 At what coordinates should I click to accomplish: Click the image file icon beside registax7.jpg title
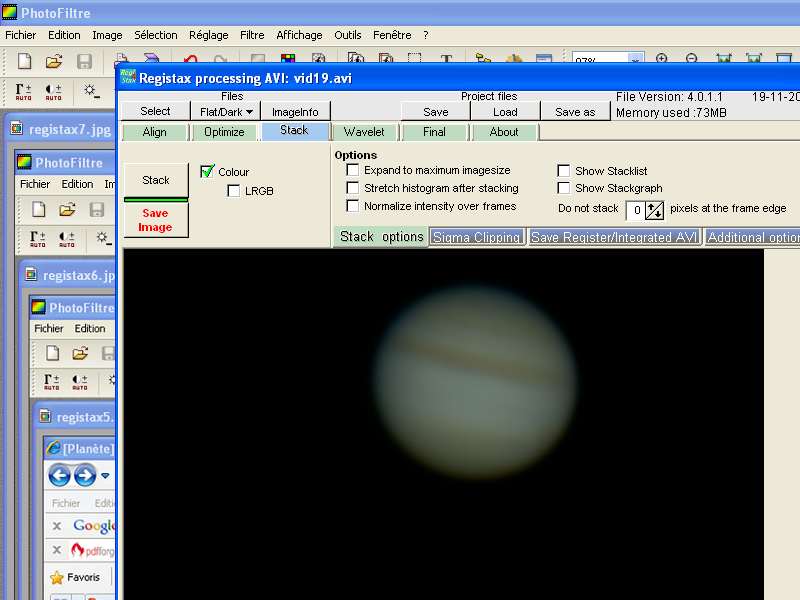tap(17, 129)
